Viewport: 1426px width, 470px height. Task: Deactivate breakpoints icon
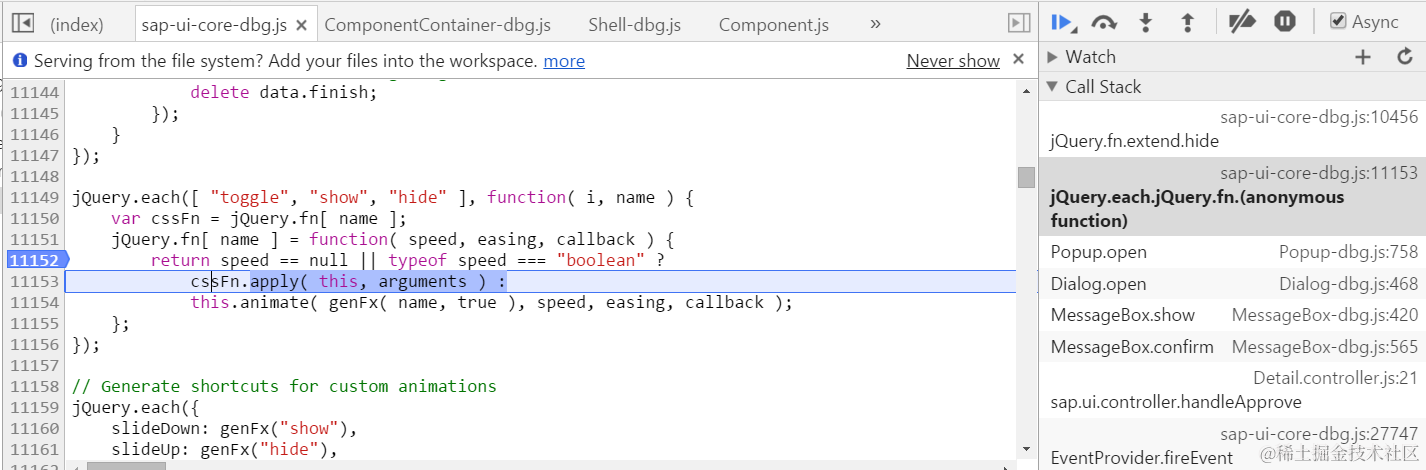tap(1242, 22)
